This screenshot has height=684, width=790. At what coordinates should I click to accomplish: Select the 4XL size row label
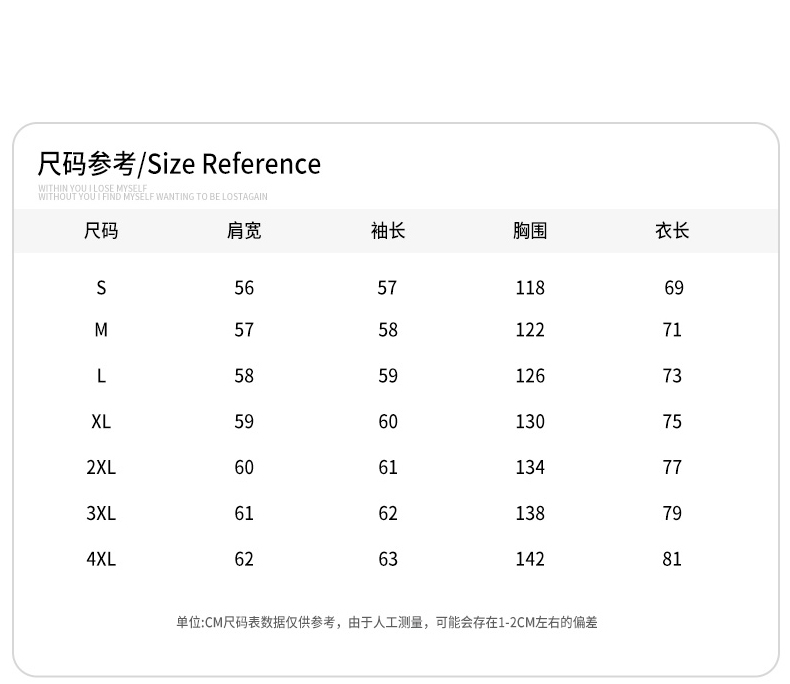point(101,559)
